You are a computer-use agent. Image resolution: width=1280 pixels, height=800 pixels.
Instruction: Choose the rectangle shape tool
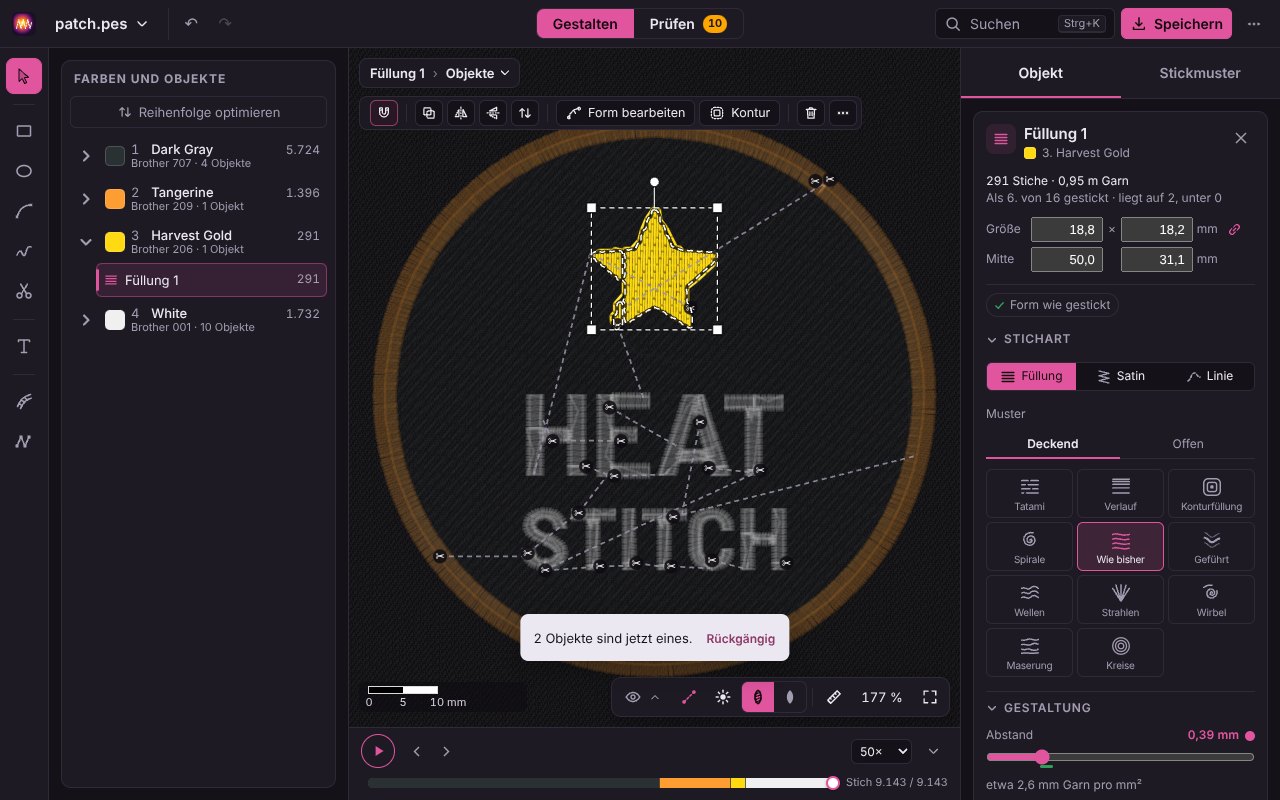pyautogui.click(x=24, y=131)
